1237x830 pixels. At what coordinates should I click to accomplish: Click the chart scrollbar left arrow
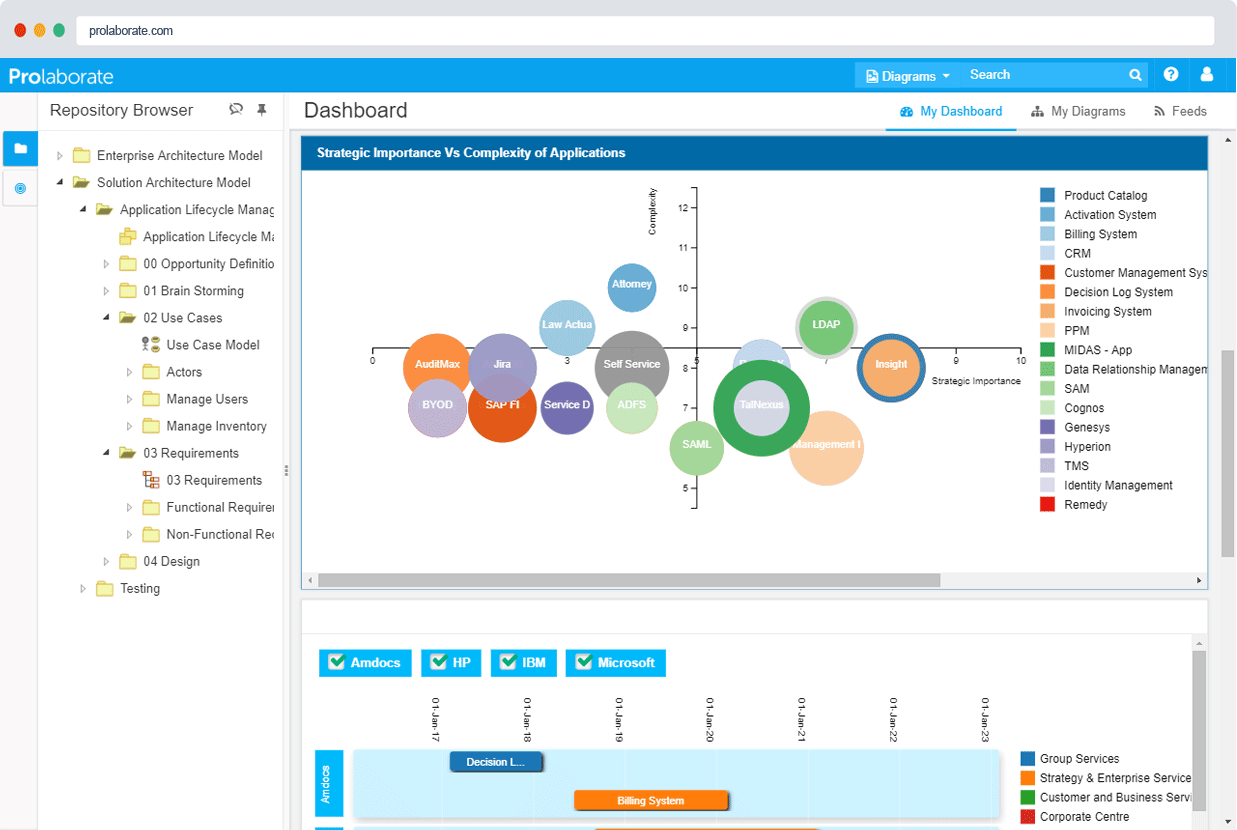pos(310,580)
